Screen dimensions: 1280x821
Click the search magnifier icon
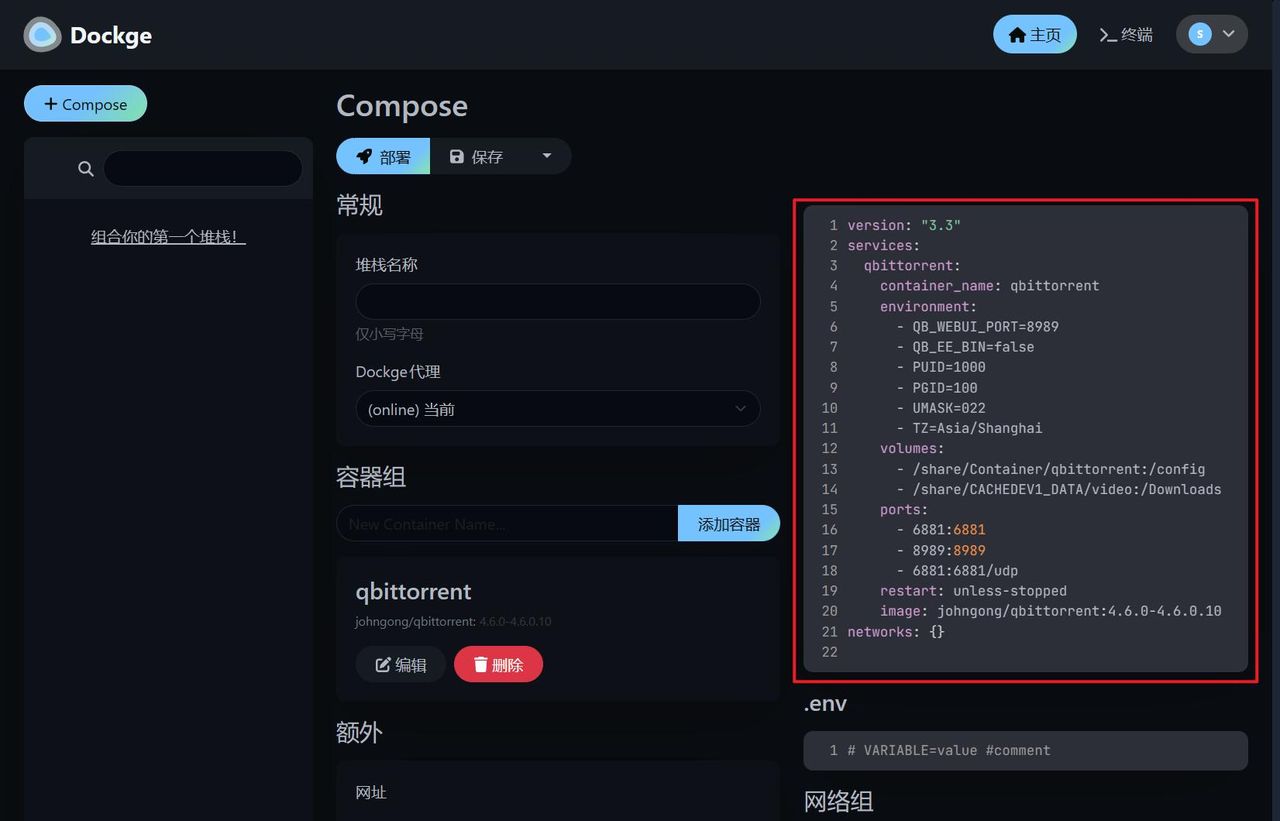[x=86, y=169]
